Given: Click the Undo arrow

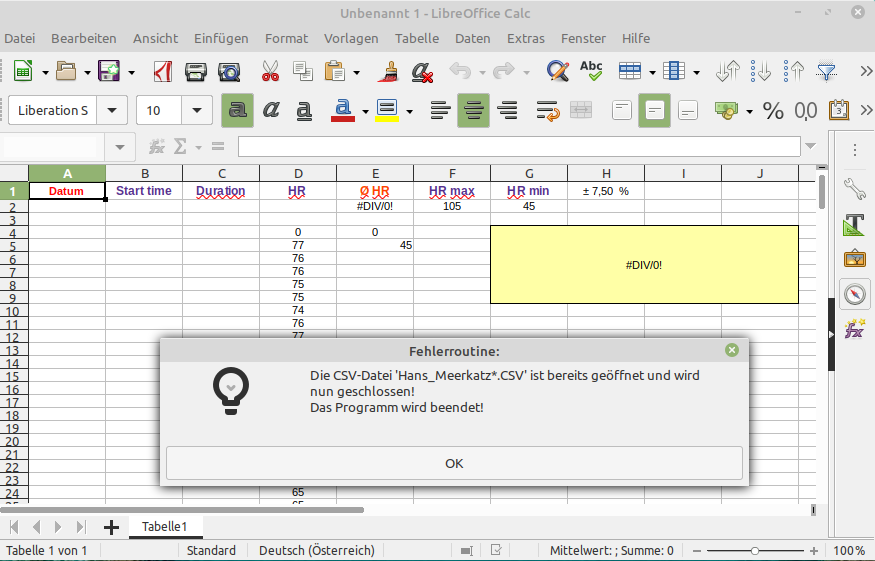Looking at the screenshot, I should [460, 71].
